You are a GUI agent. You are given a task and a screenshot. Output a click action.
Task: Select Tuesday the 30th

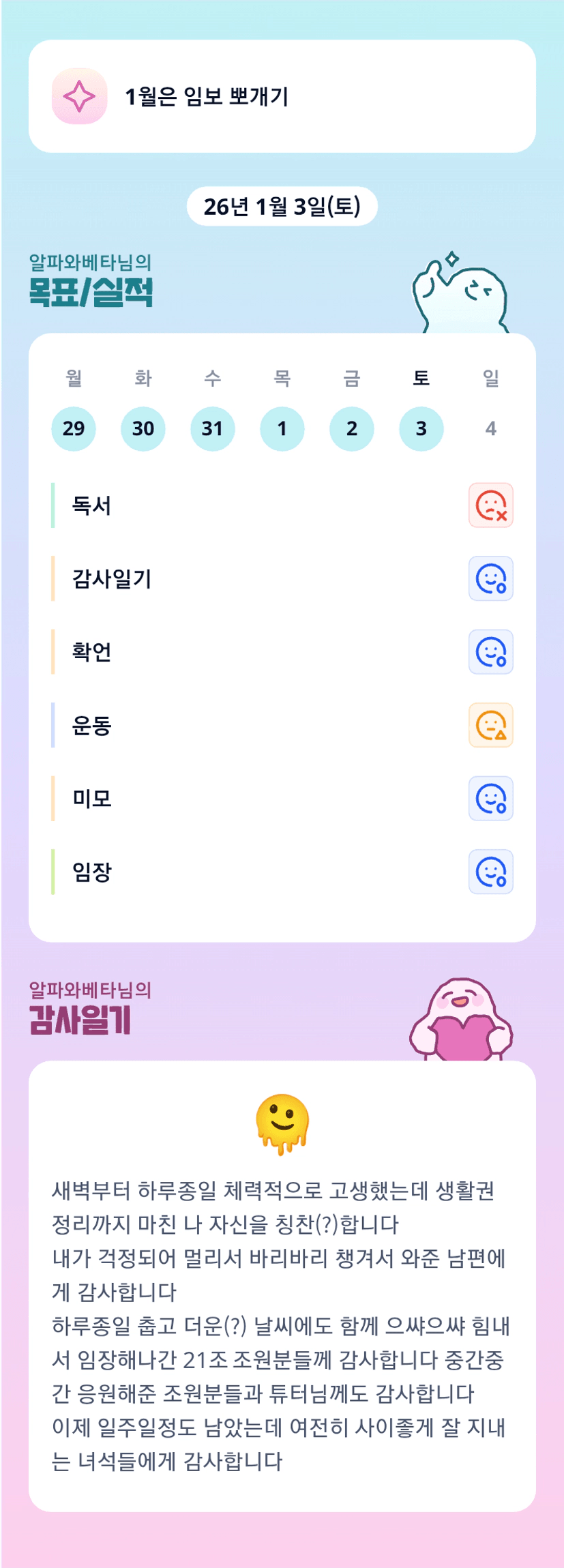(x=143, y=428)
